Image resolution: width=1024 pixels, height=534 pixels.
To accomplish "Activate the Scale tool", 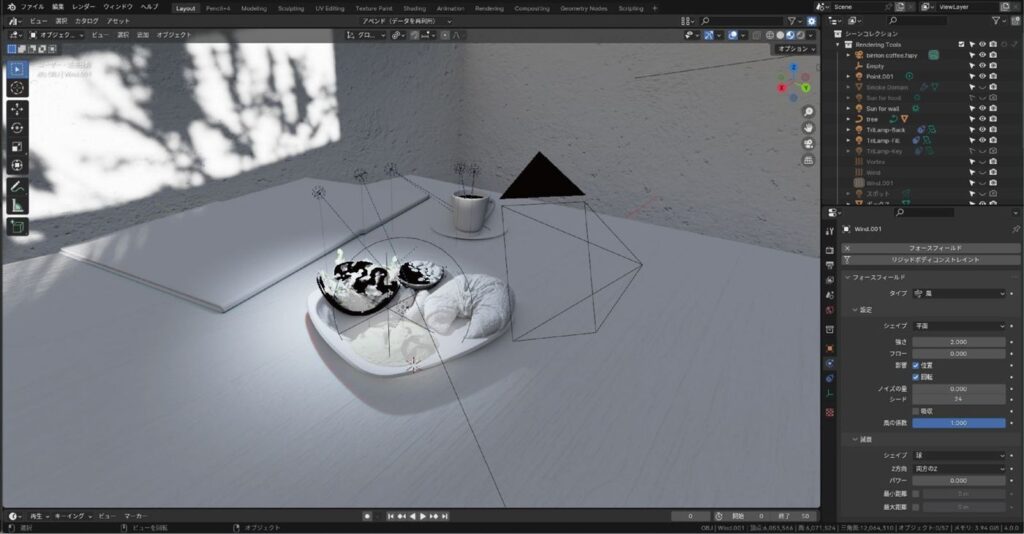I will point(17,147).
